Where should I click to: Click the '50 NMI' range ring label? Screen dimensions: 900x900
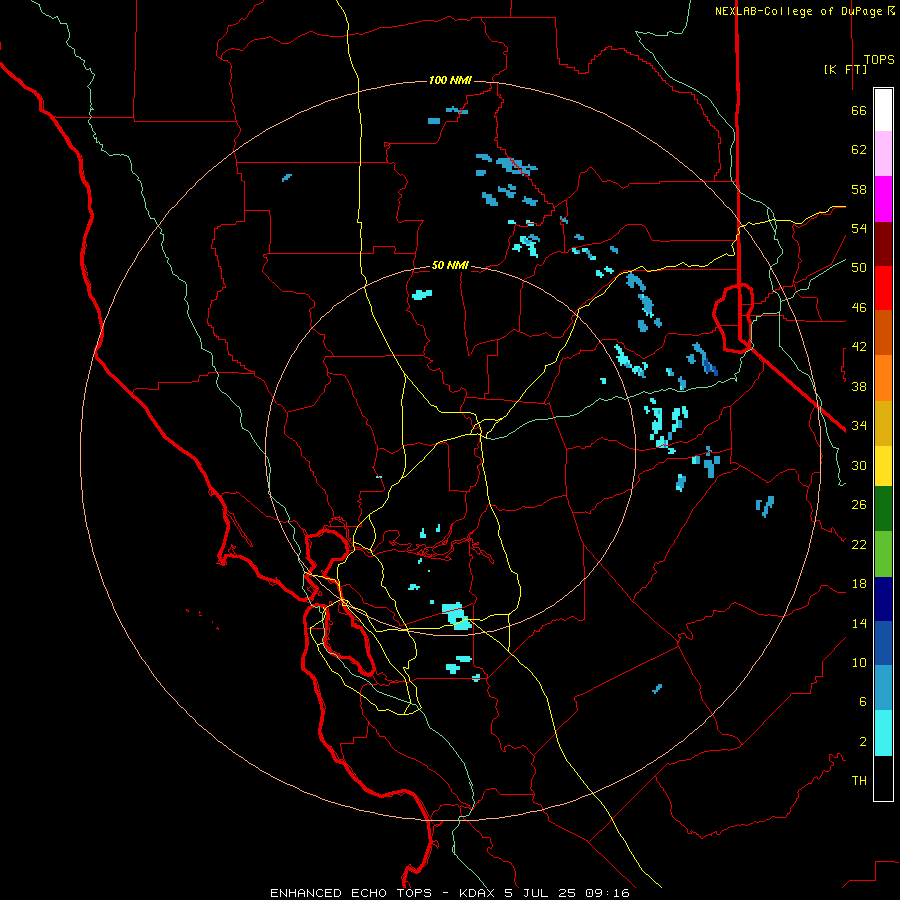(x=450, y=265)
